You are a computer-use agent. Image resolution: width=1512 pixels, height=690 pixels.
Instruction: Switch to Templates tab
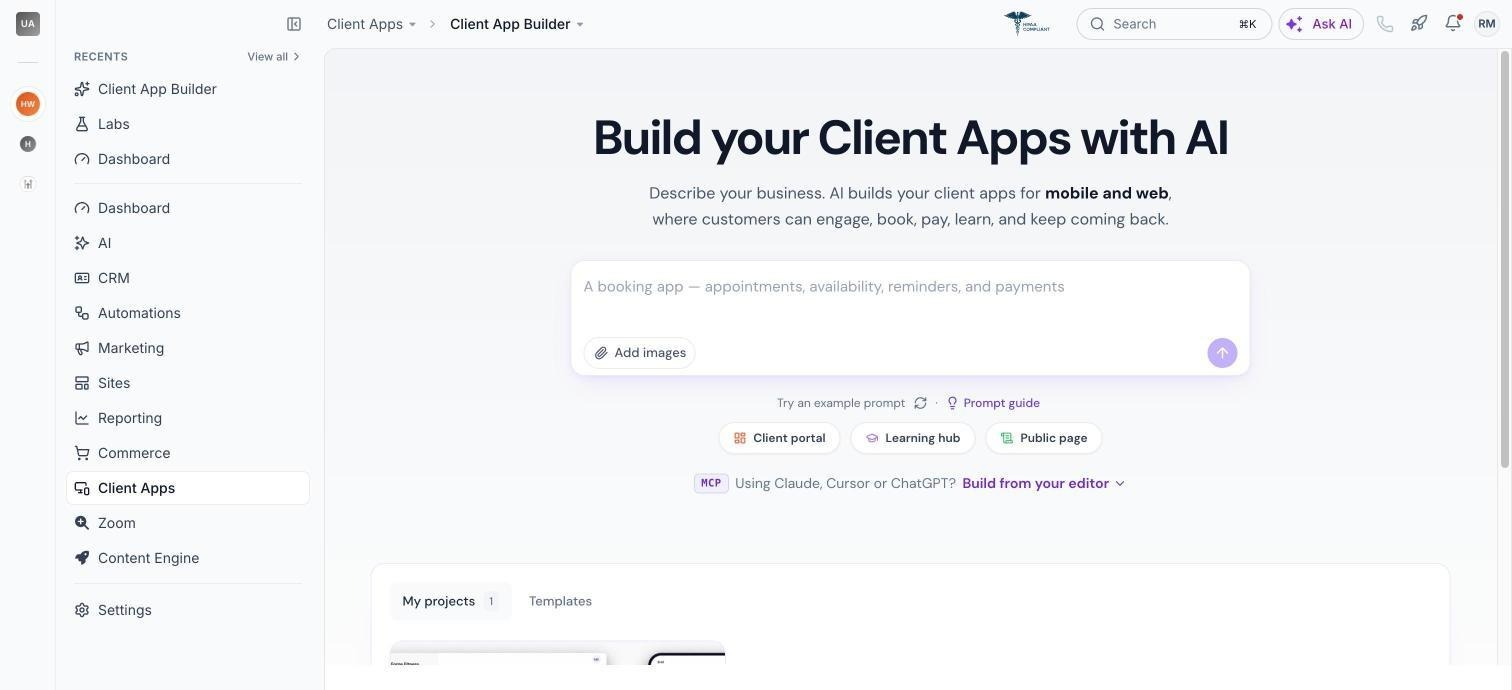(560, 601)
